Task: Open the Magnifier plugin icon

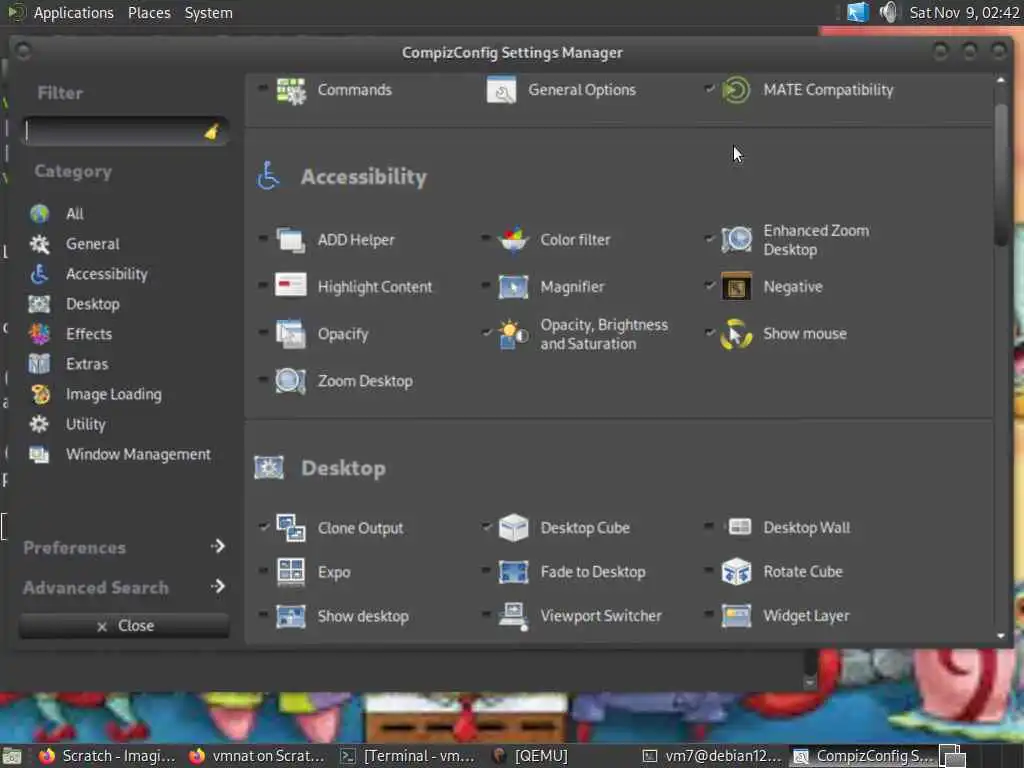Action: tap(513, 287)
